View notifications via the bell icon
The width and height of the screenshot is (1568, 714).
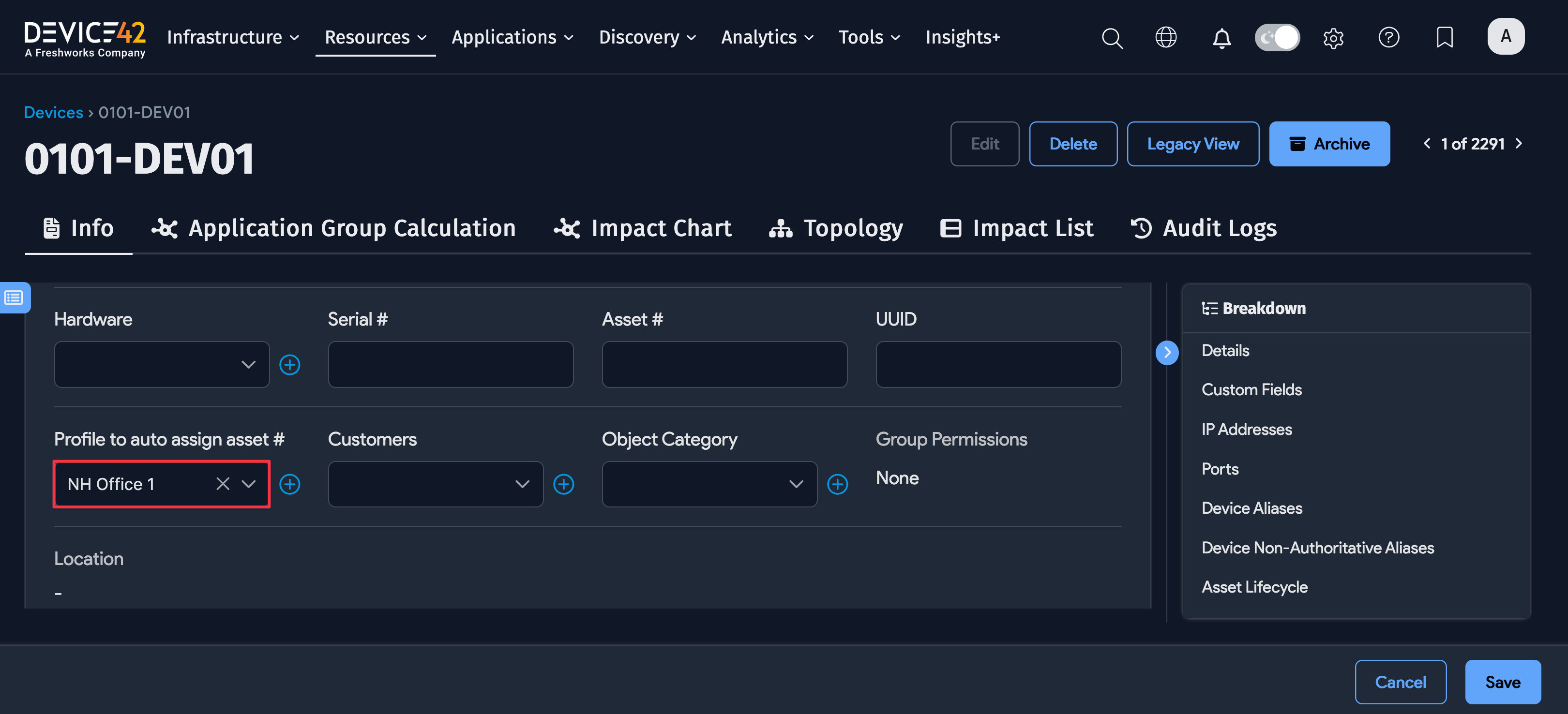pyautogui.click(x=1221, y=38)
